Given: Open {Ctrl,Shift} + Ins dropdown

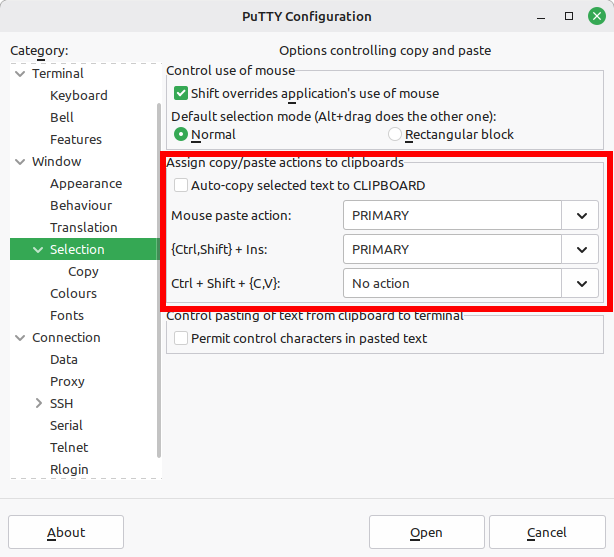Looking at the screenshot, I should (581, 249).
